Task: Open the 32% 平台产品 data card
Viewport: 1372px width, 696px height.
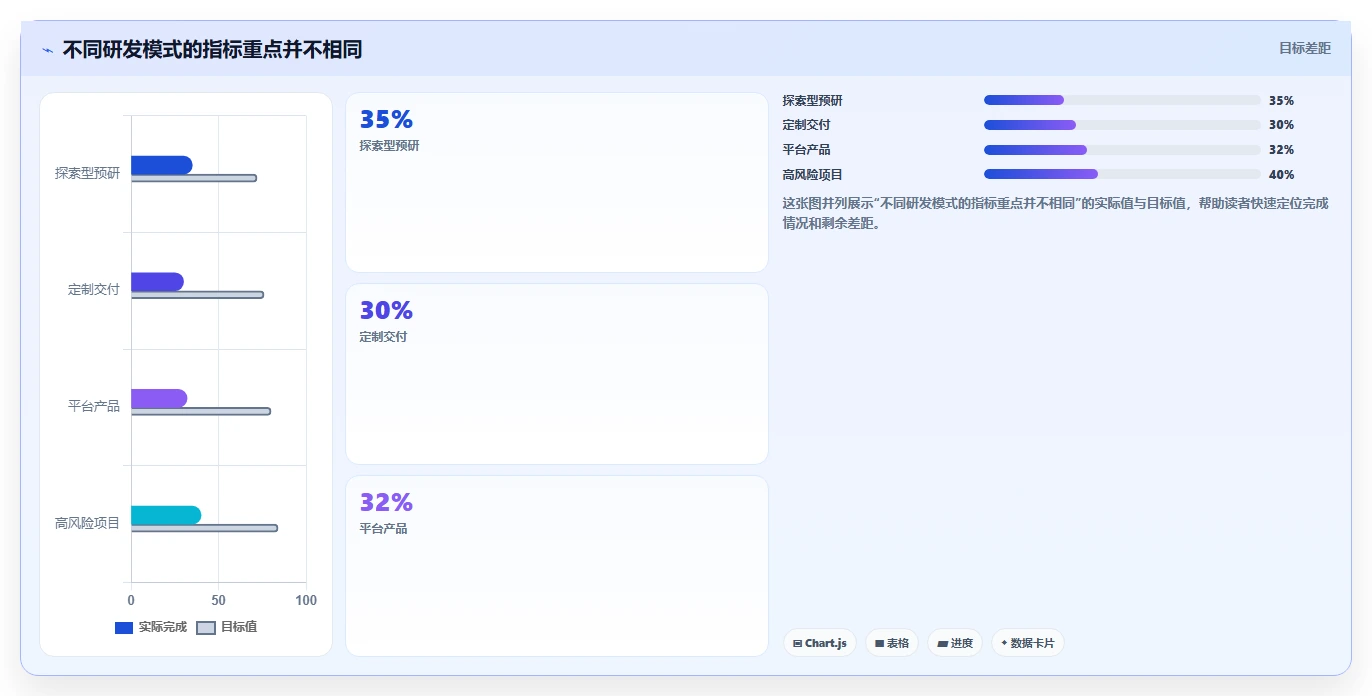Action: pyautogui.click(x=557, y=566)
